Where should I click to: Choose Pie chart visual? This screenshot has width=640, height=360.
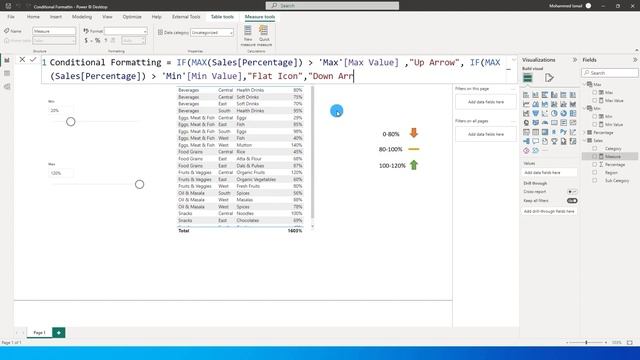tap(554, 113)
